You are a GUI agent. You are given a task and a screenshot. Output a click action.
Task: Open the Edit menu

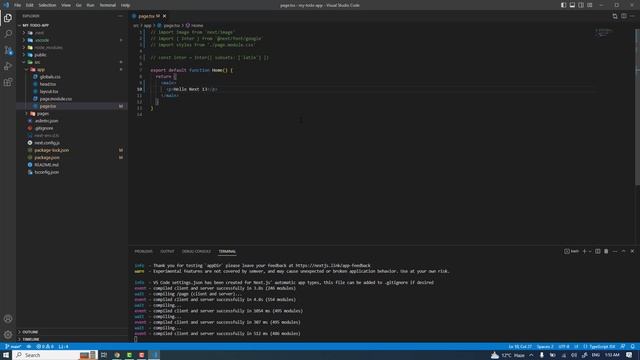30,5
